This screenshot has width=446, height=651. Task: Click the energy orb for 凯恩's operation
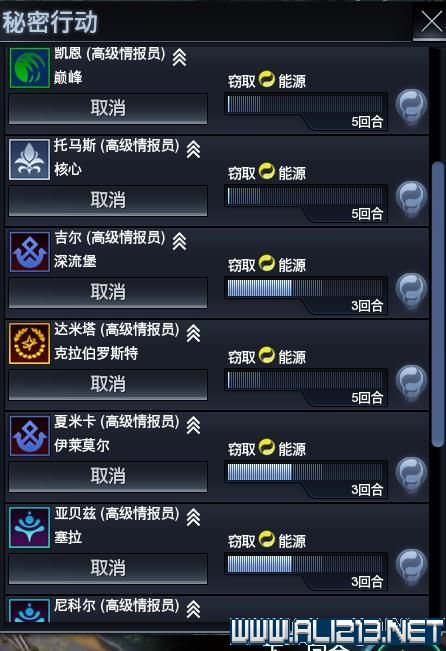(x=411, y=108)
